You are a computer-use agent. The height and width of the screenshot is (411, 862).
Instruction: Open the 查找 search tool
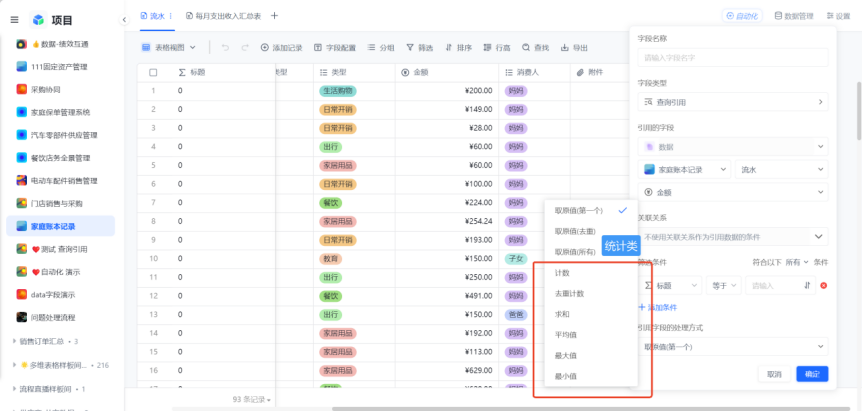[x=535, y=48]
